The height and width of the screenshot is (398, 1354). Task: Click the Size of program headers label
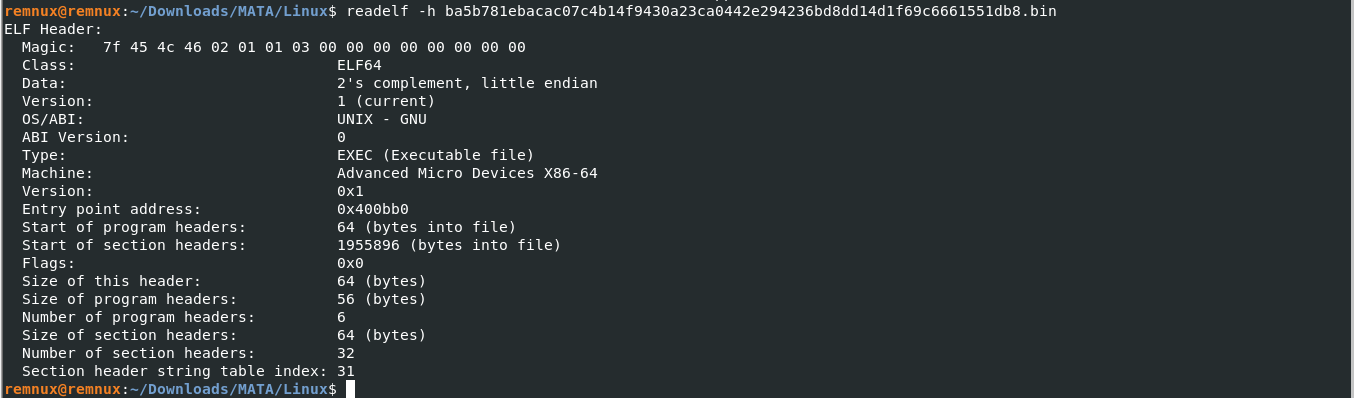pyautogui.click(x=129, y=299)
